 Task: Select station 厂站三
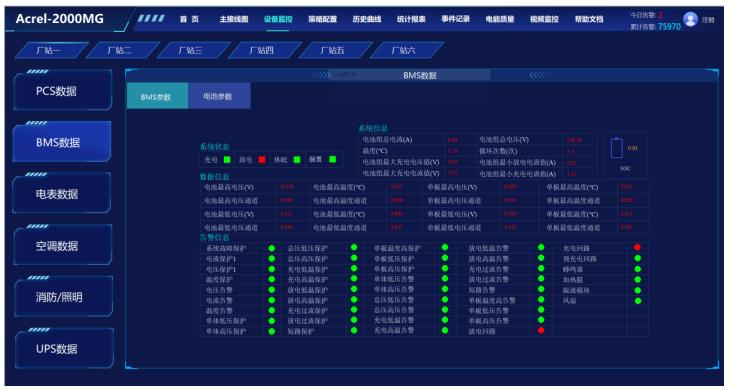coord(192,50)
